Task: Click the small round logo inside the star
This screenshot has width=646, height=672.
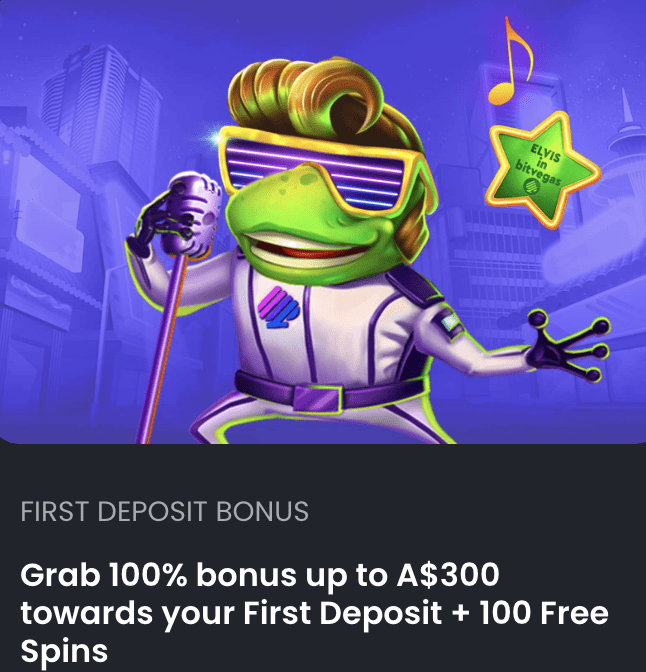Action: (x=531, y=186)
